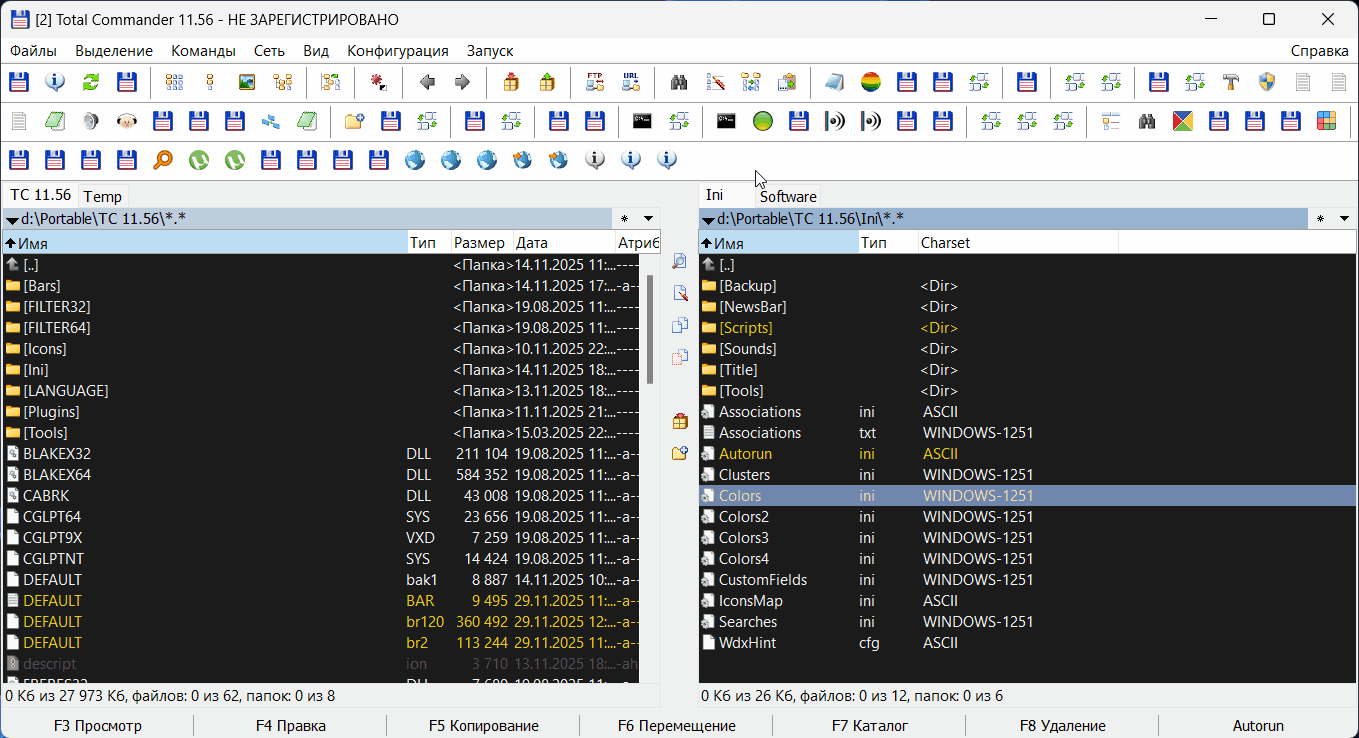Click the hammer tool icon in toolbar
The image size is (1359, 738).
(1231, 82)
